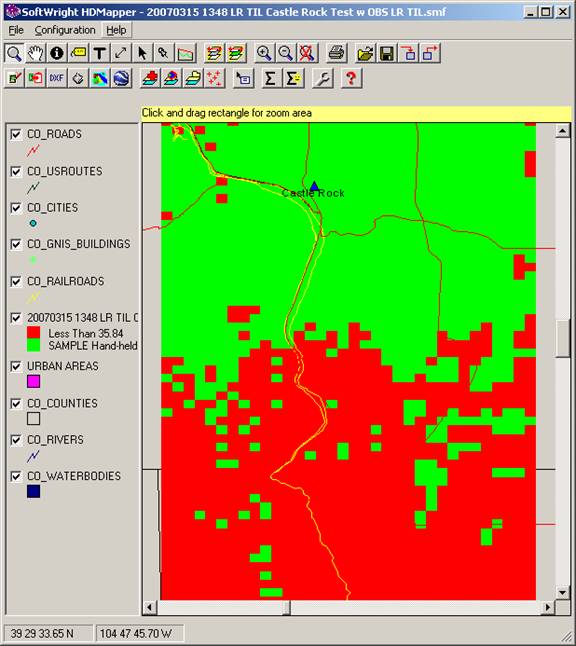The width and height of the screenshot is (576, 646).
Task: Click the add layer red plus icon
Action: click(150, 78)
